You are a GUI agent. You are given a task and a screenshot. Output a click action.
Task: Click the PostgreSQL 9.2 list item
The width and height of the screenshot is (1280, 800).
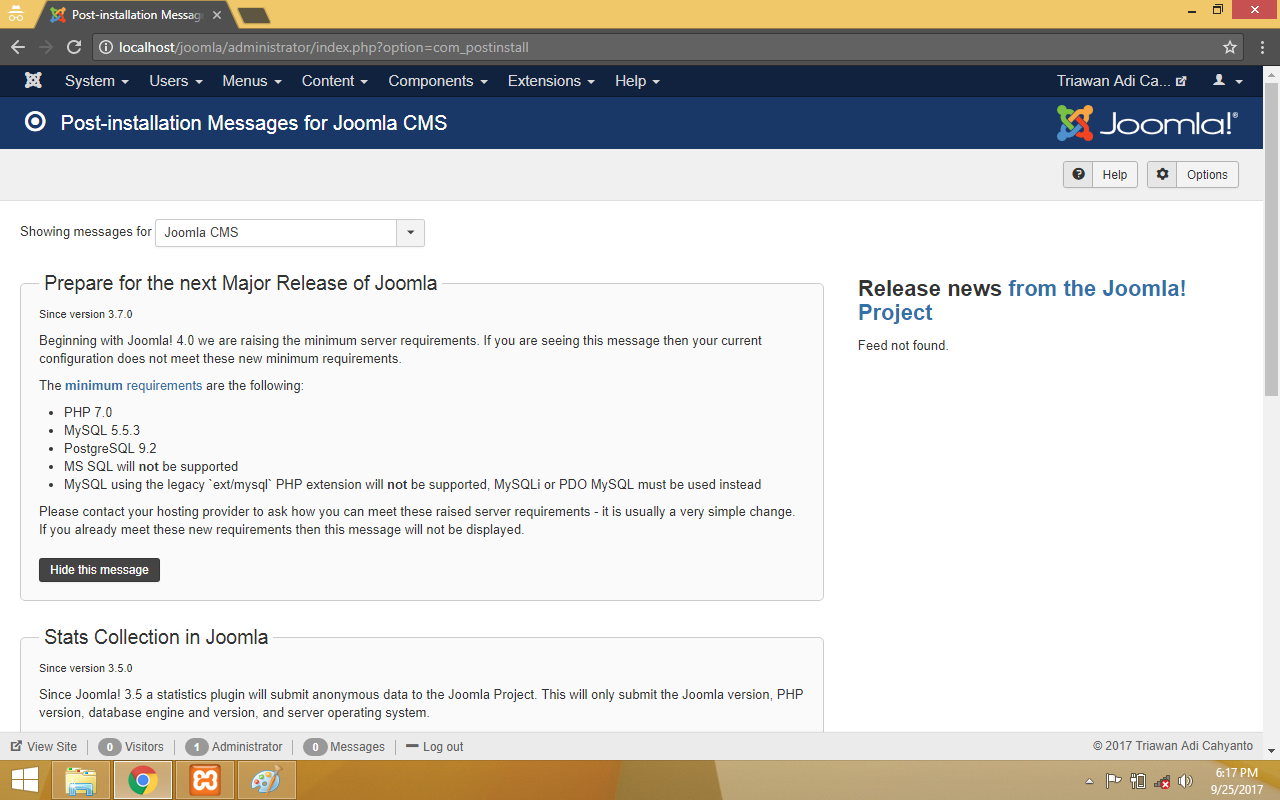coord(110,448)
